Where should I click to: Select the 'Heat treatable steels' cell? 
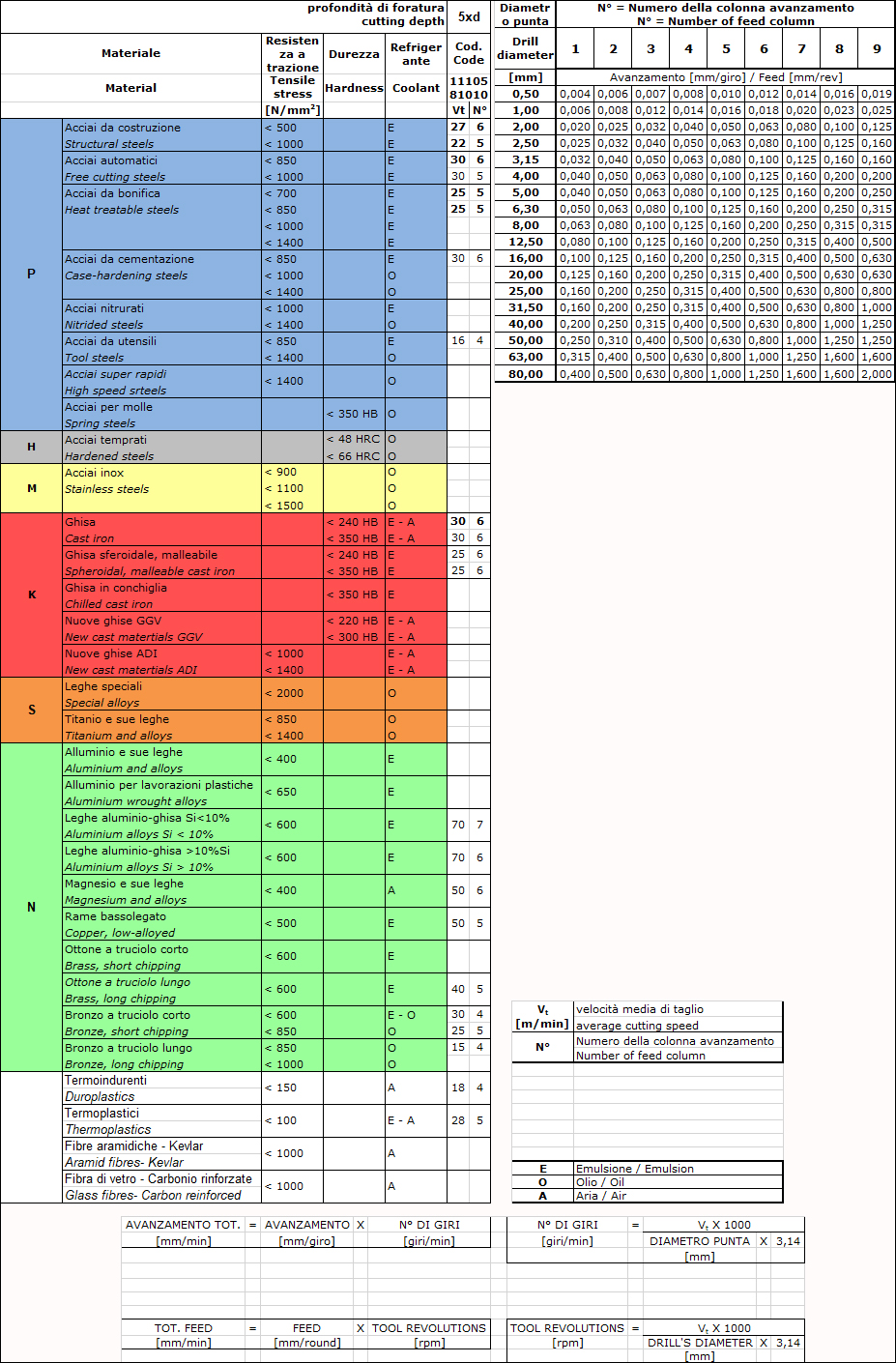162,210
